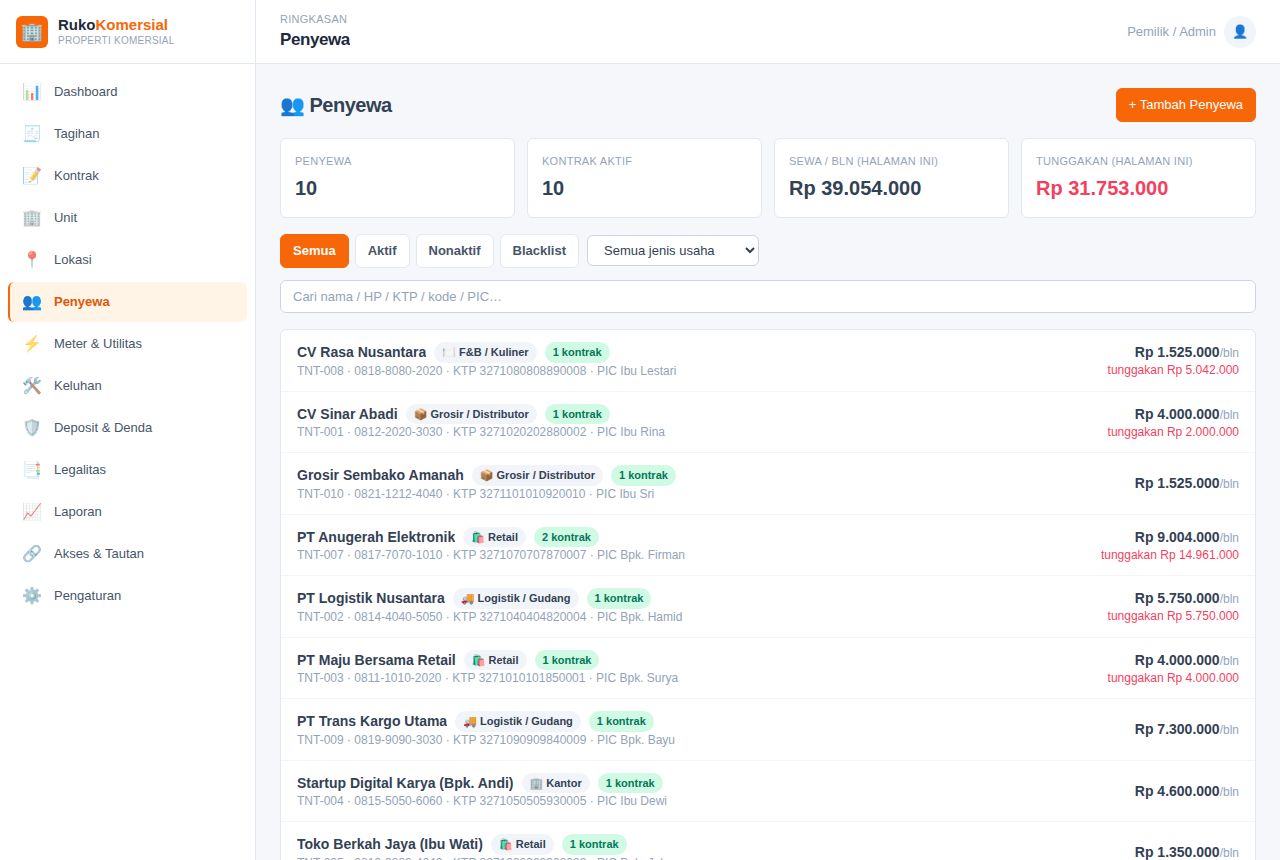The height and width of the screenshot is (860, 1280).
Task: Click the + Tambah Penyewa button
Action: pyautogui.click(x=1186, y=105)
